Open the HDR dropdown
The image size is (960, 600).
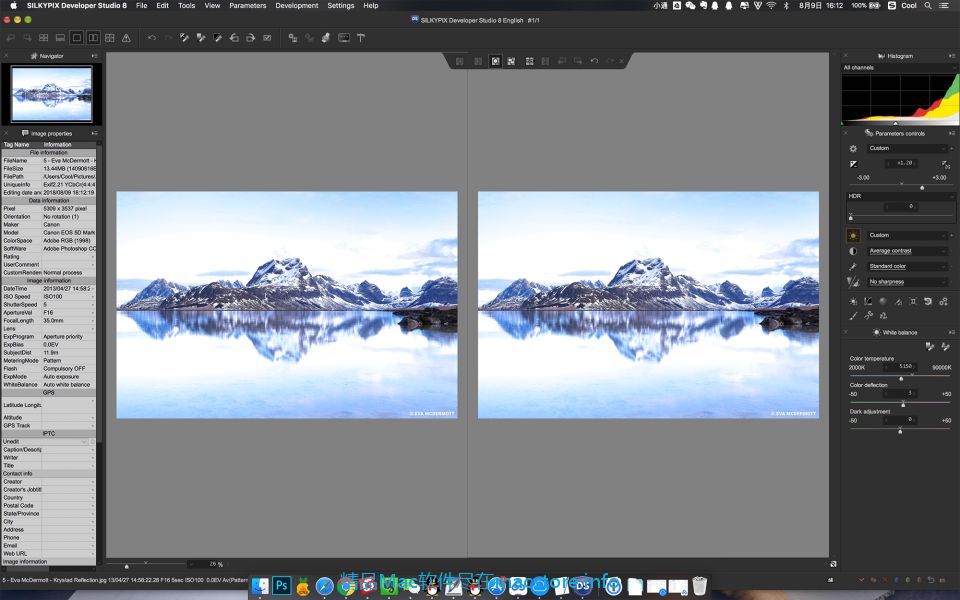click(x=901, y=196)
